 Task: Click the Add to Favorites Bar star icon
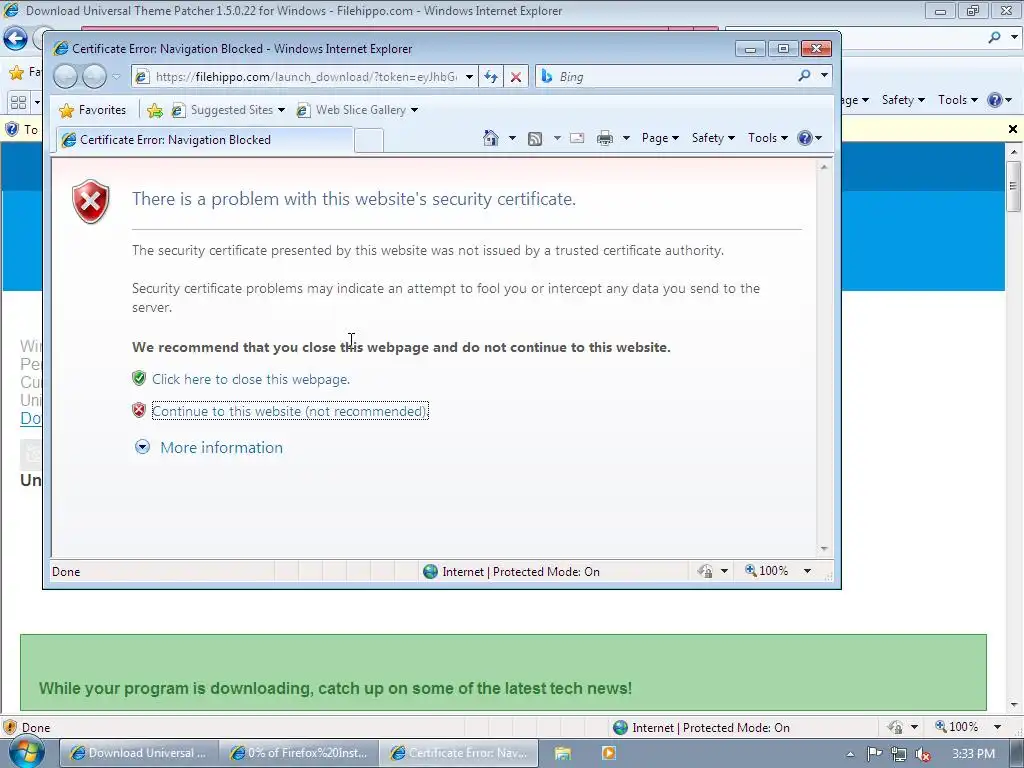pyautogui.click(x=155, y=110)
